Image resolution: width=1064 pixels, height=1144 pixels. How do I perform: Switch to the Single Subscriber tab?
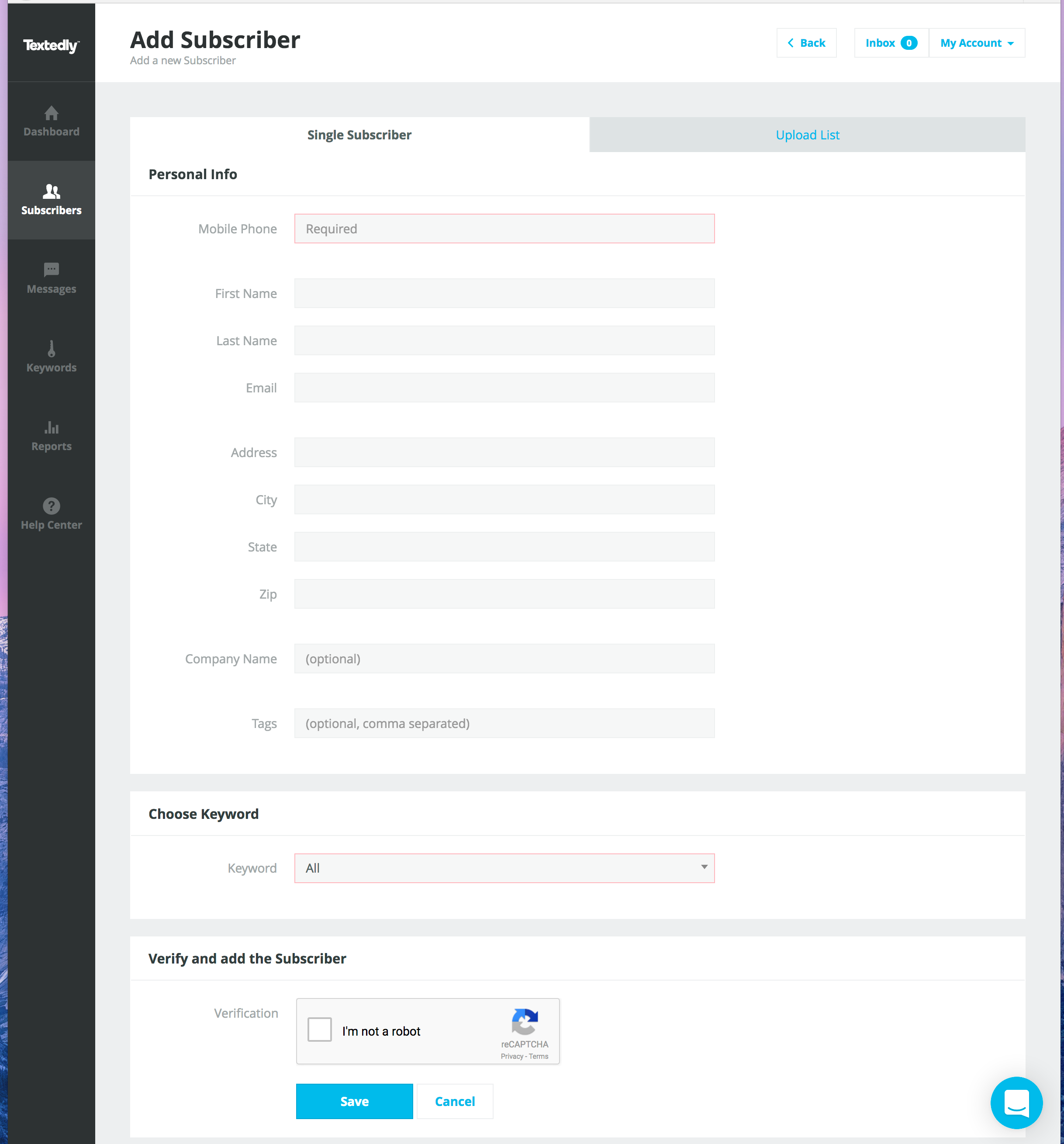point(359,135)
